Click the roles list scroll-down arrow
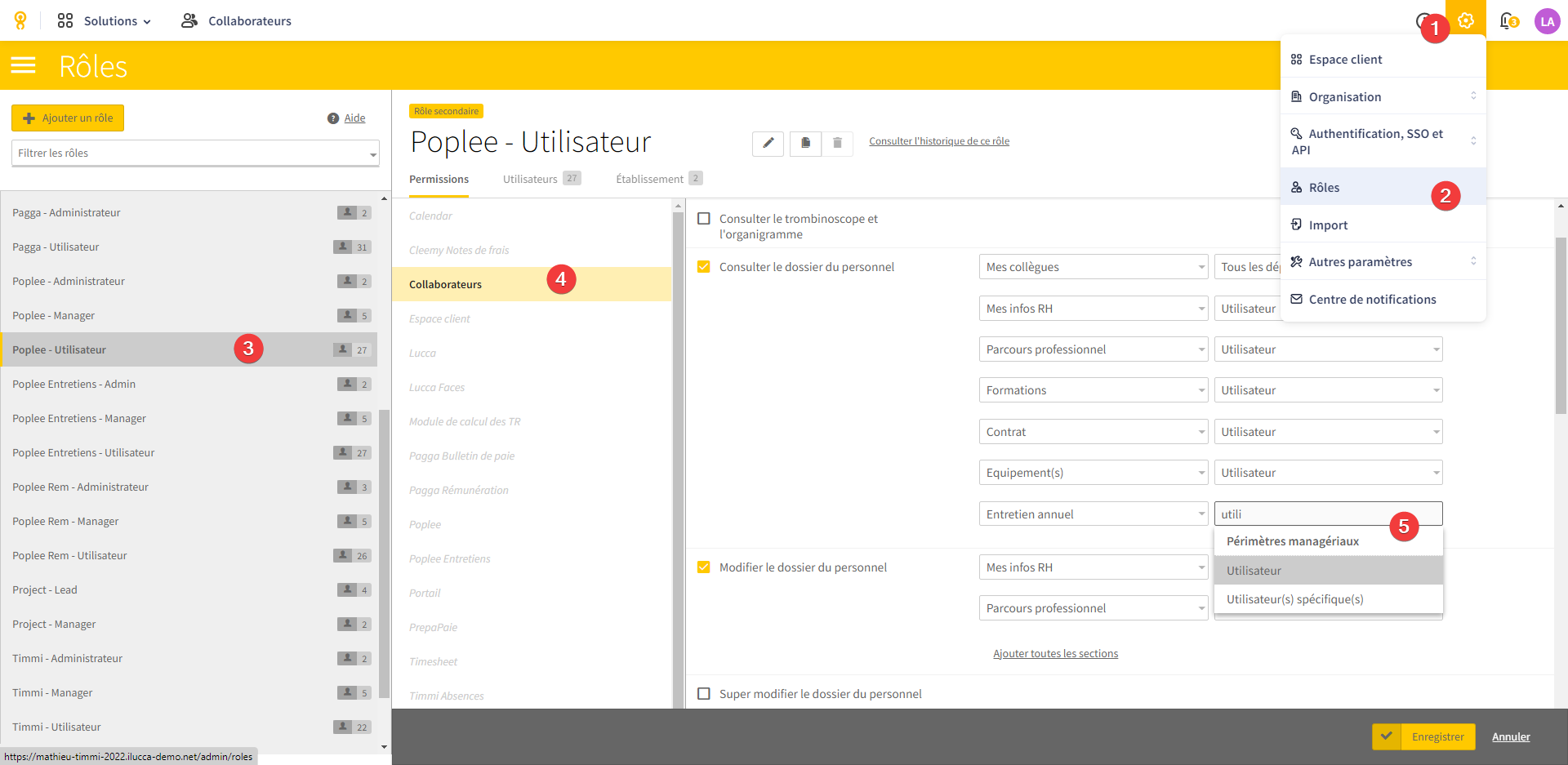The height and width of the screenshot is (765, 1568). pos(384,747)
